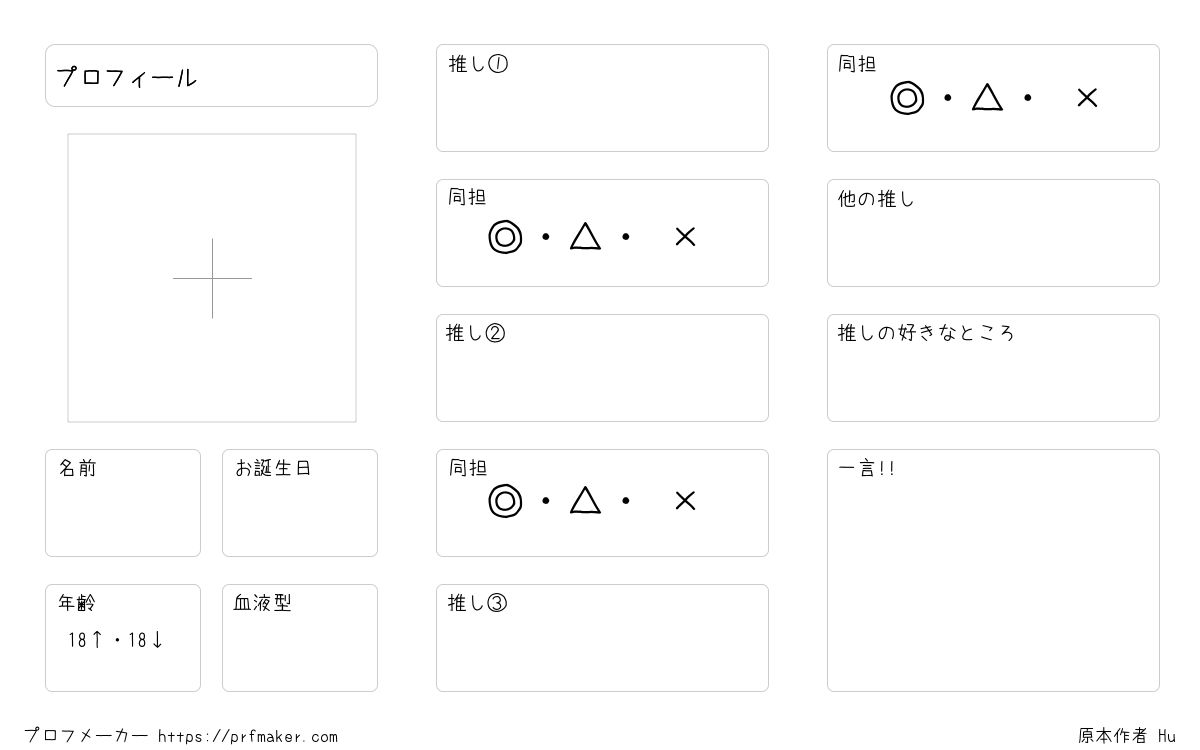Screen dimensions: 1200x750
Task: Select the cross mark under second 同担
Action: (x=685, y=501)
